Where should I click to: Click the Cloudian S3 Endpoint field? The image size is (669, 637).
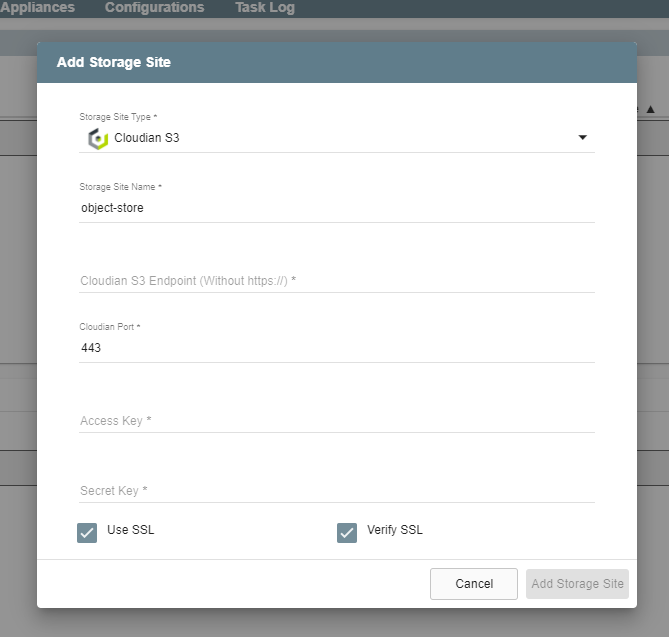(x=336, y=281)
